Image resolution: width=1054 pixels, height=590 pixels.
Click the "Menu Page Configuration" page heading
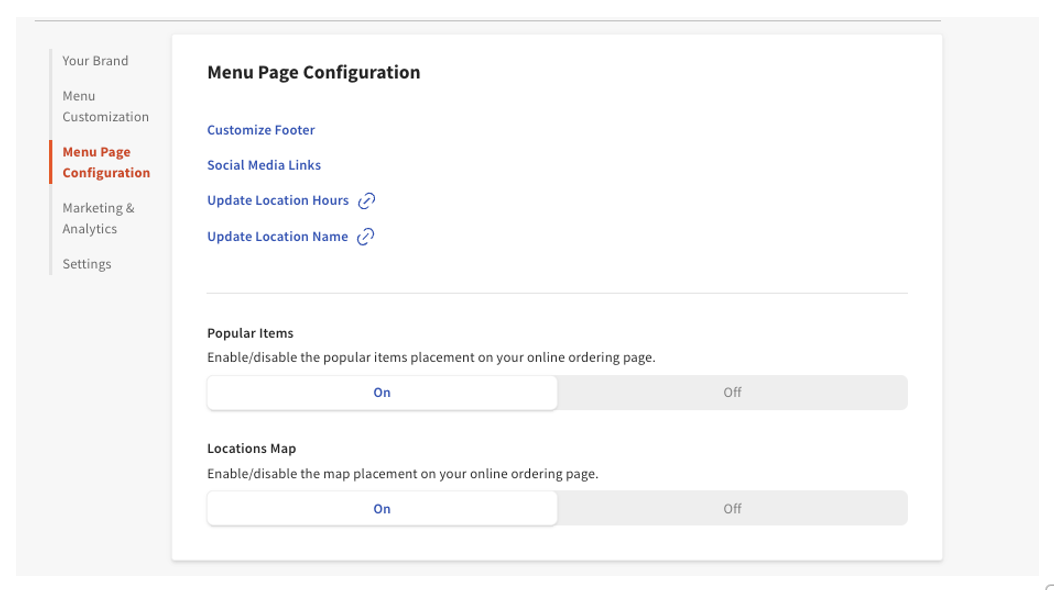(314, 72)
